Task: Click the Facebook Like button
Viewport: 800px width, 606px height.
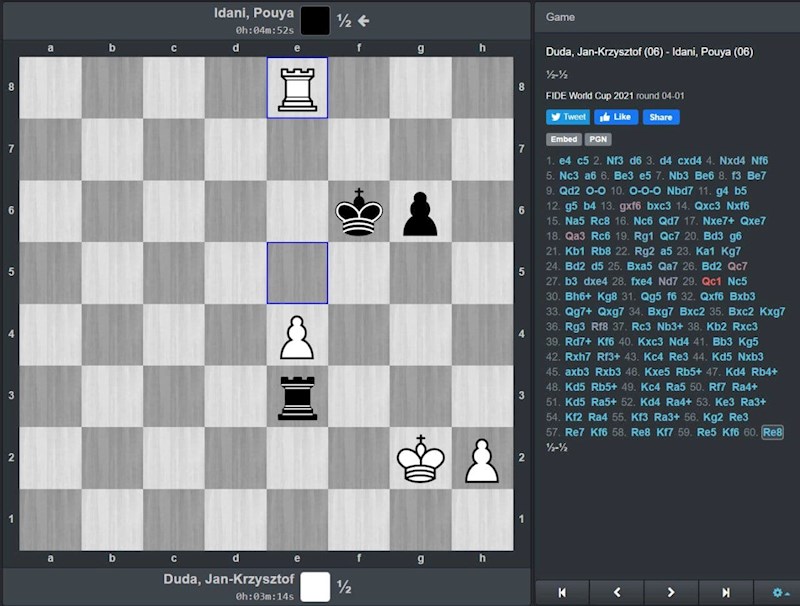Action: (x=616, y=117)
